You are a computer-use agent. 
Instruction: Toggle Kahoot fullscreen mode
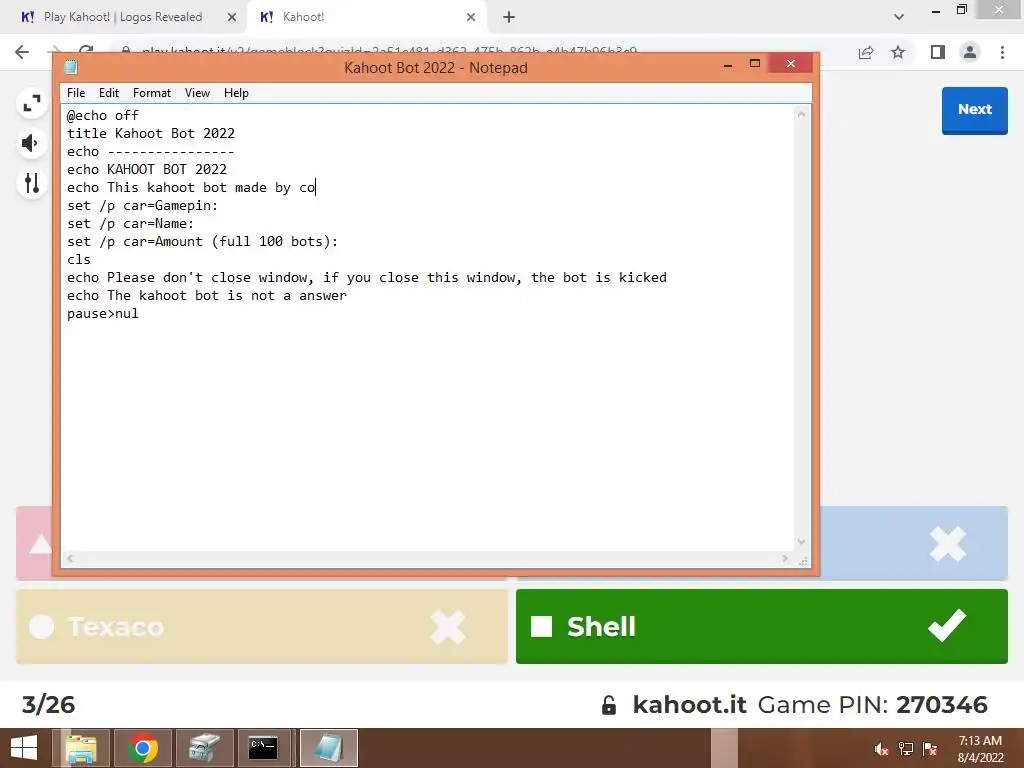[31, 103]
